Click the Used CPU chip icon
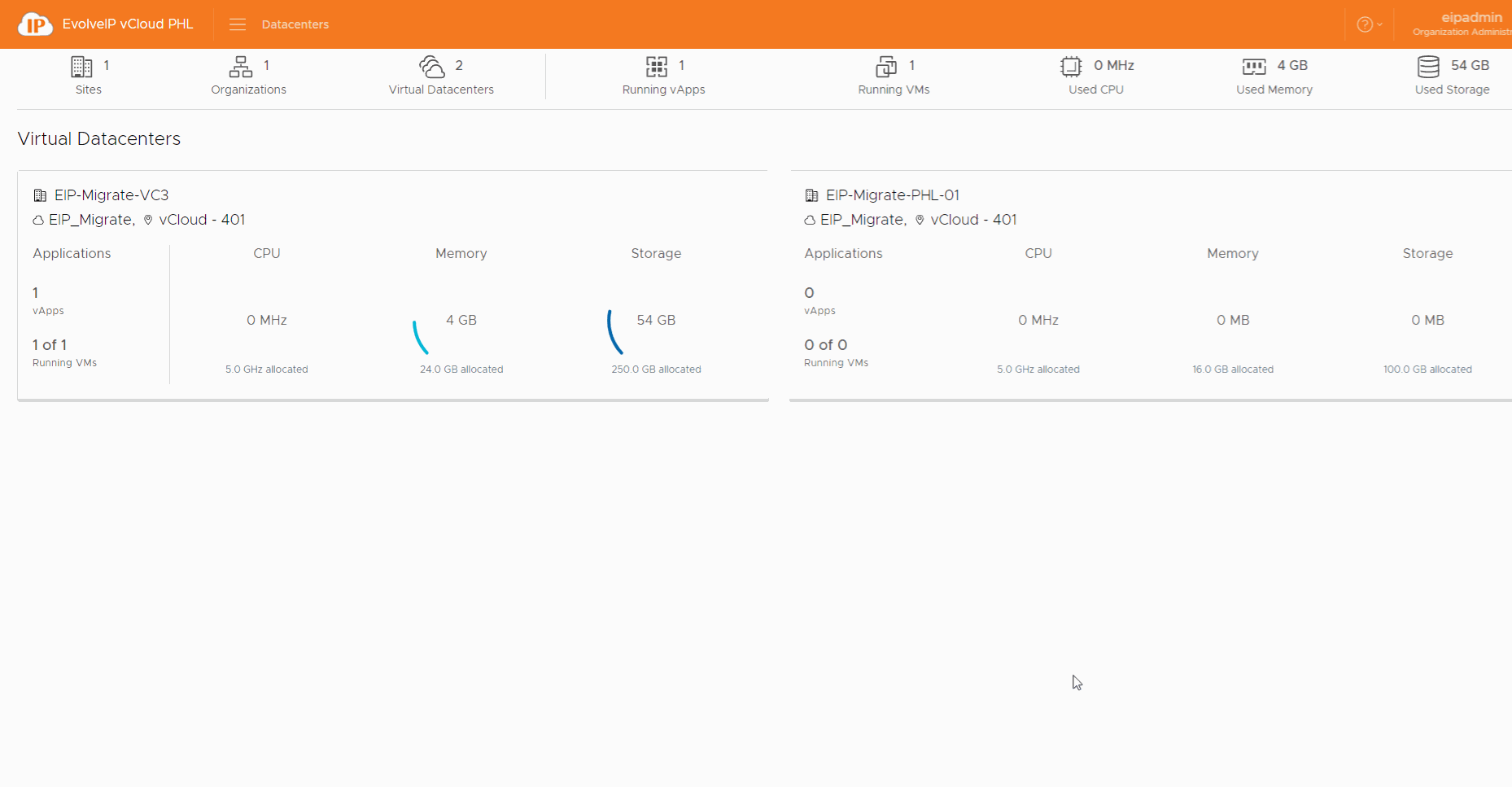The height and width of the screenshot is (787, 1512). point(1071,66)
